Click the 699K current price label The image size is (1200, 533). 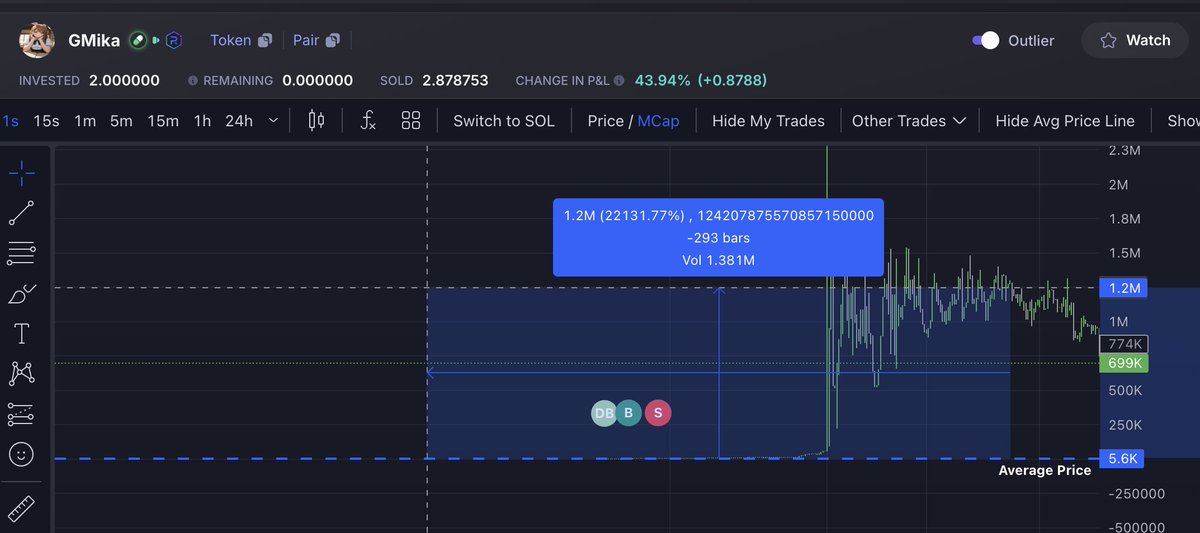[x=1124, y=363]
